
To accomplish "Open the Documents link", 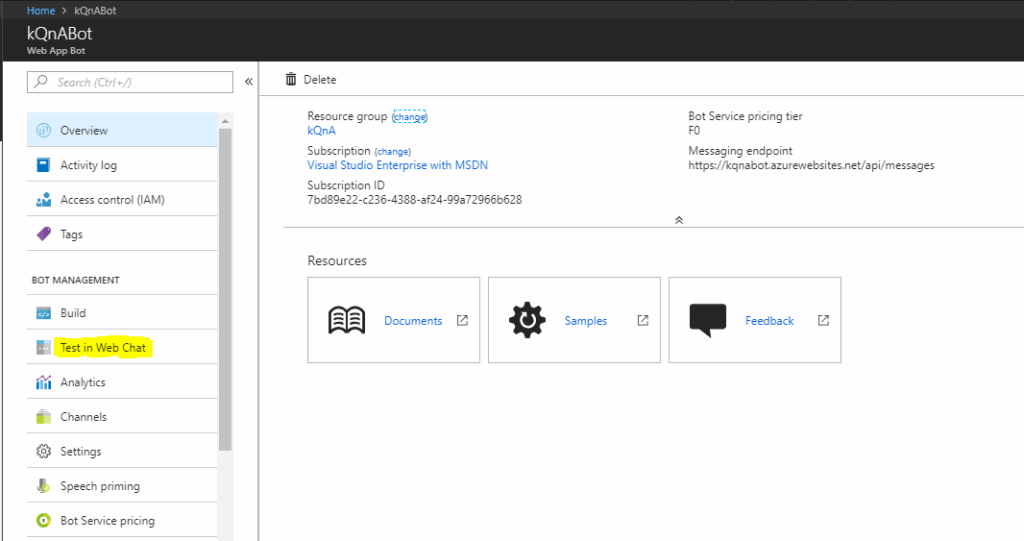I will coord(413,321).
